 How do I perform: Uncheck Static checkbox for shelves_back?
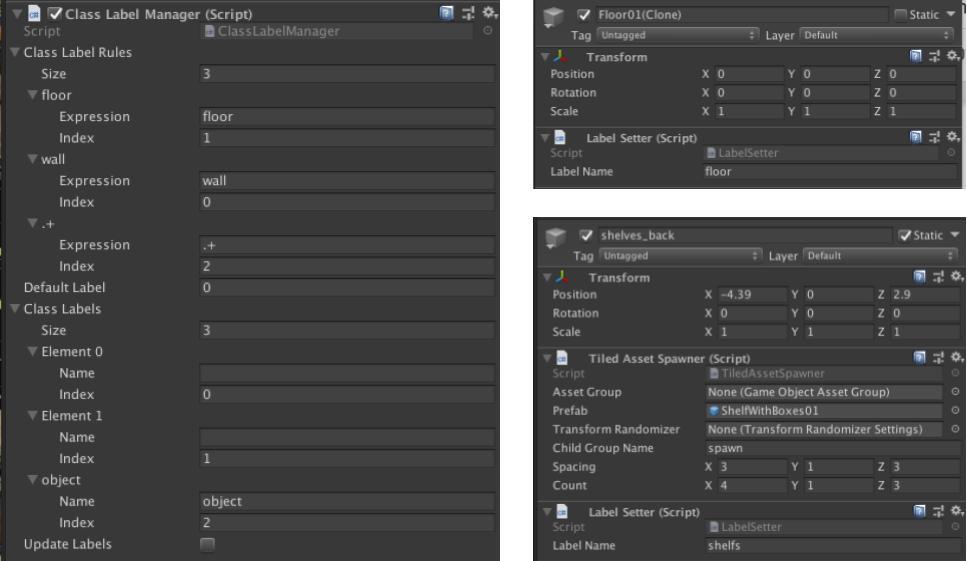tap(906, 236)
